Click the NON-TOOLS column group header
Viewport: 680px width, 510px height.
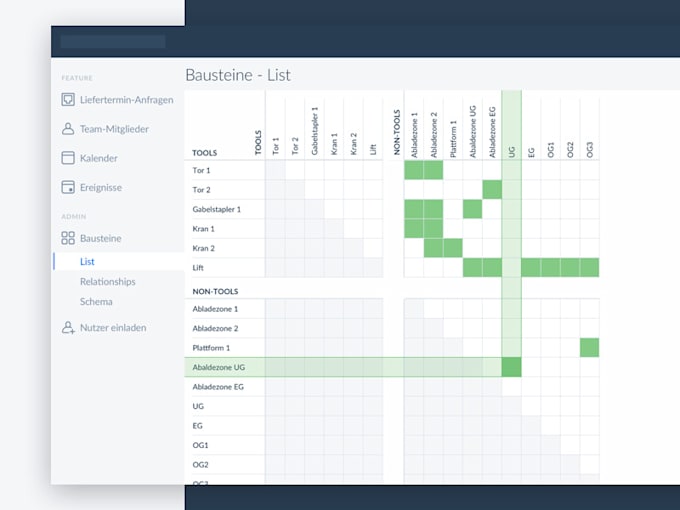point(396,133)
